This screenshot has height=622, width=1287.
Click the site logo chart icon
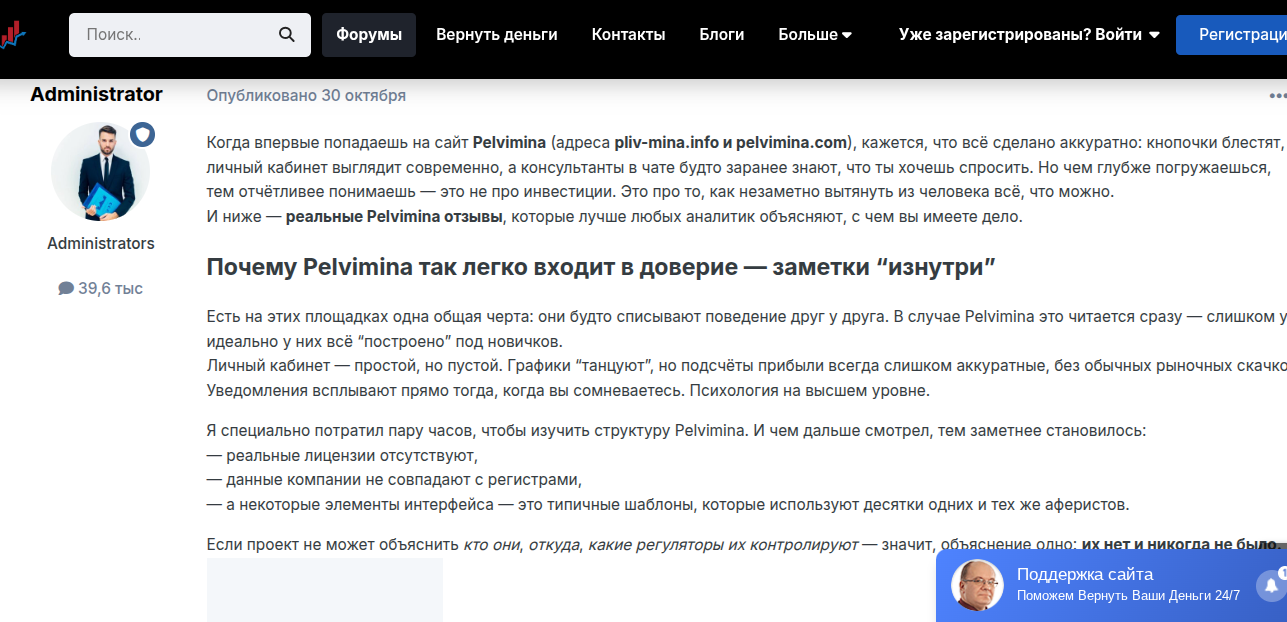[x=14, y=33]
